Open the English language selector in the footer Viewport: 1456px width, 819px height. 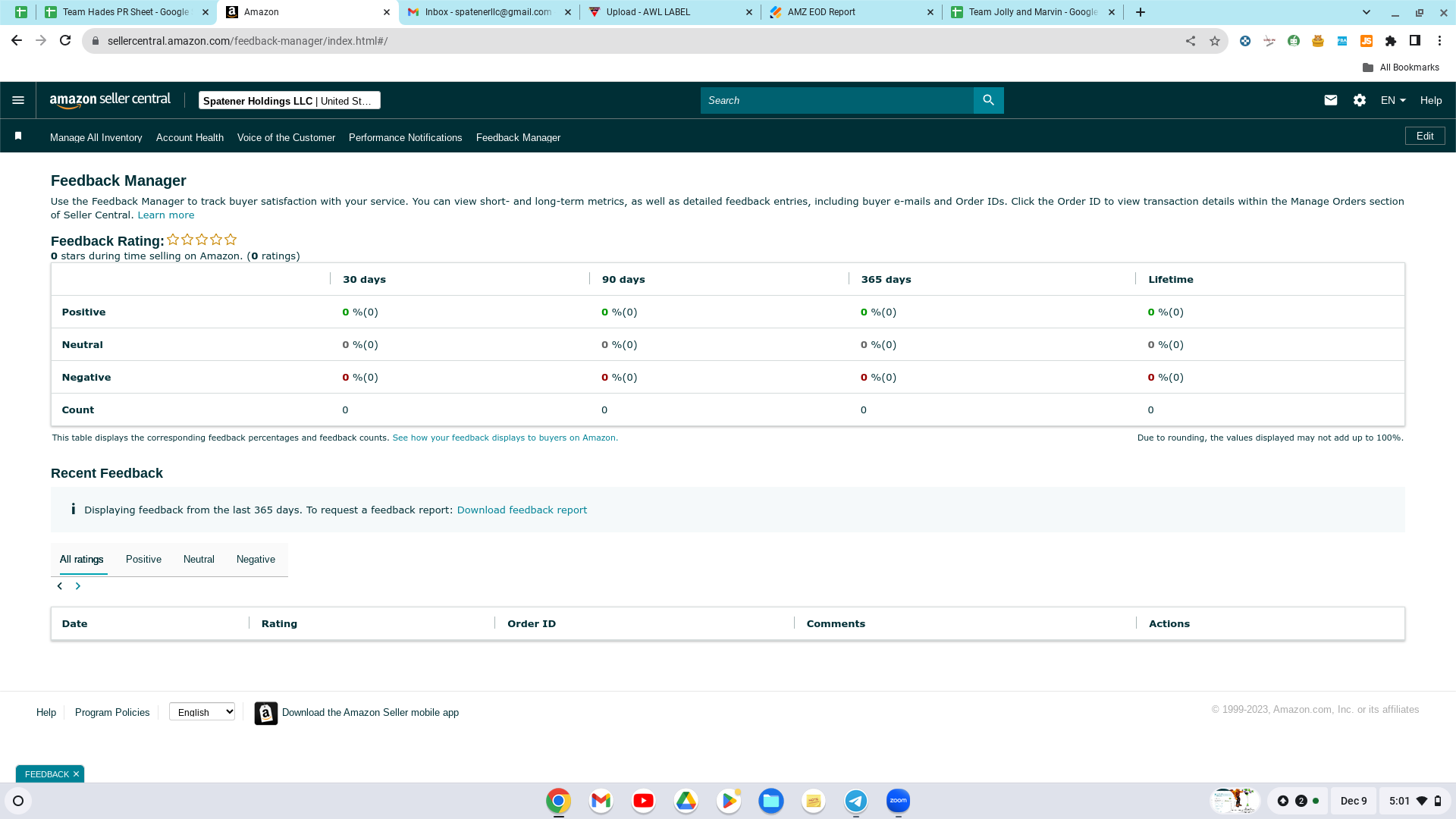tap(202, 712)
